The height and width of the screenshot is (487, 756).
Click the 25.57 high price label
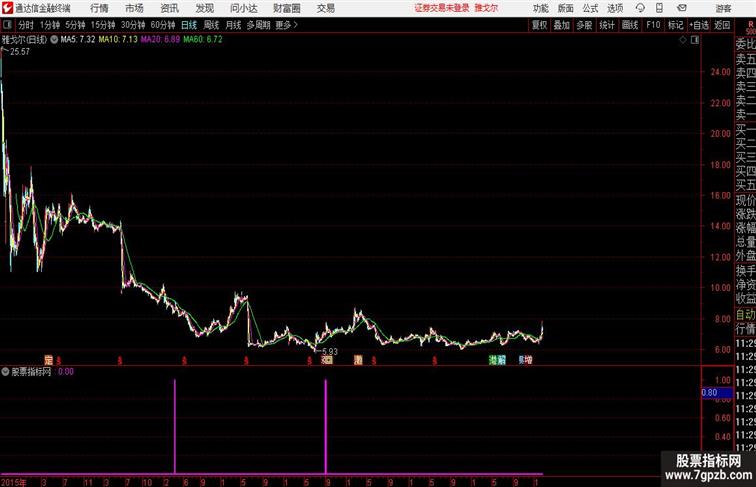(20, 52)
